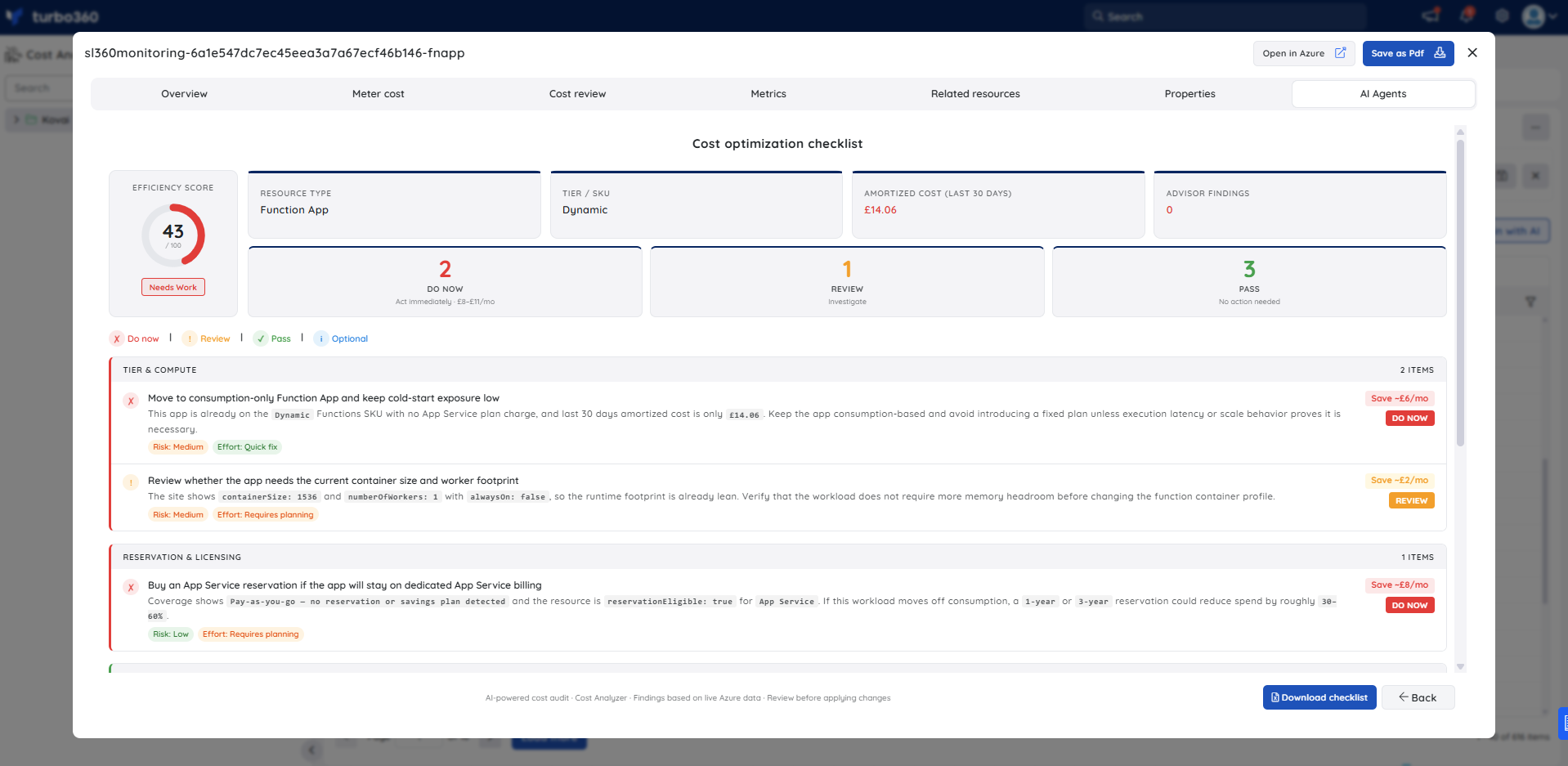The image size is (1568, 766).
Task: Click the Save ~£6/mo tag
Action: tap(1400, 398)
